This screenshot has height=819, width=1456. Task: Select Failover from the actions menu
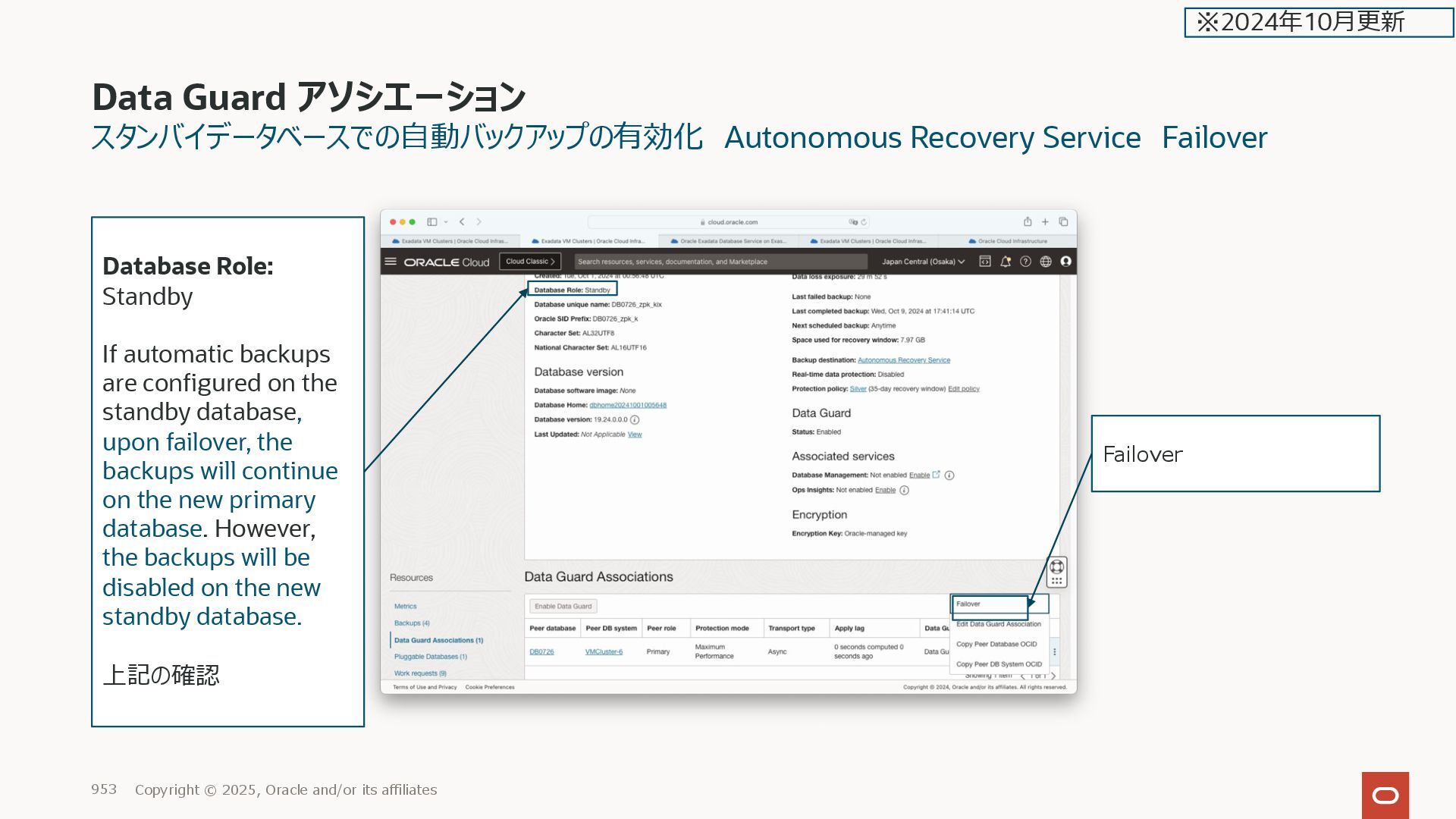click(x=968, y=604)
